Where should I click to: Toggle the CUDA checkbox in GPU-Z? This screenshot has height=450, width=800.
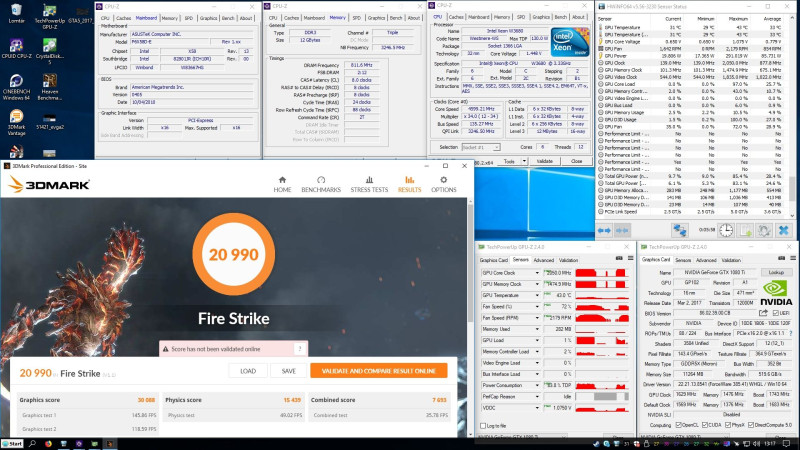(705, 424)
